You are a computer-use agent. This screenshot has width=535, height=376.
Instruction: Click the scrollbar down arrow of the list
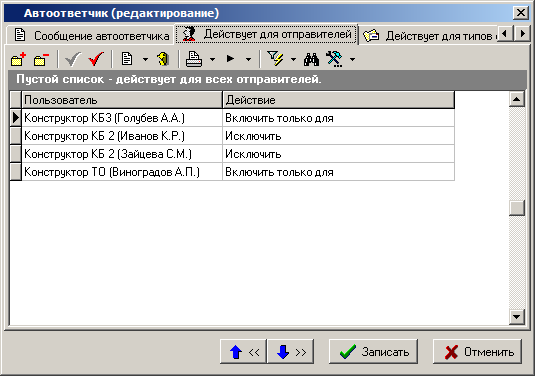pyautogui.click(x=517, y=317)
